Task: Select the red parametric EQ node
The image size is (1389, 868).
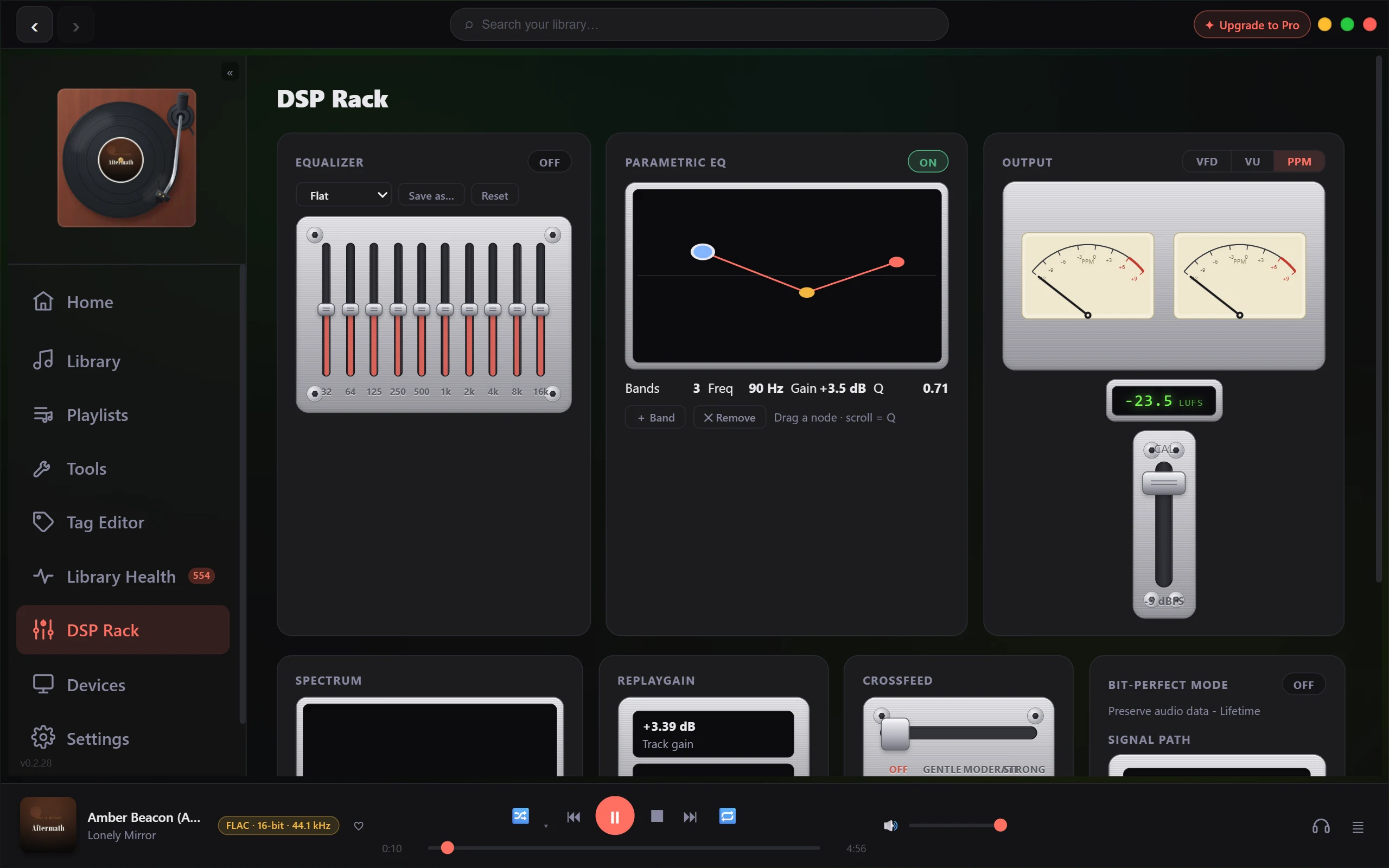Action: pos(896,263)
